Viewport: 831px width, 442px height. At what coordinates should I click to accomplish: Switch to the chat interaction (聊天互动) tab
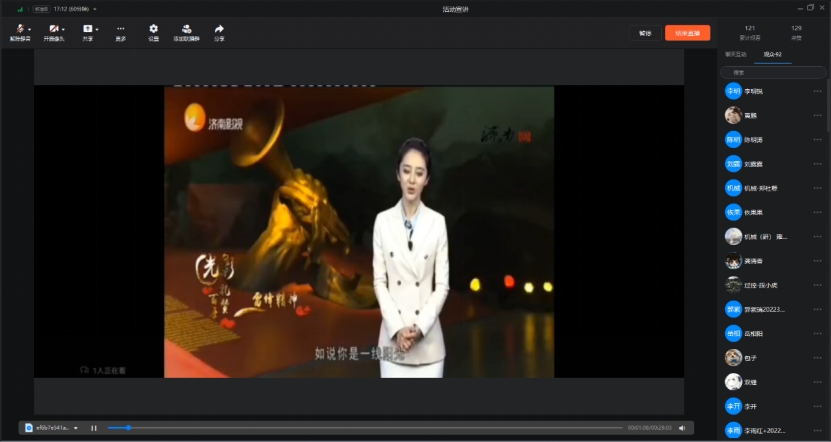[x=735, y=53]
